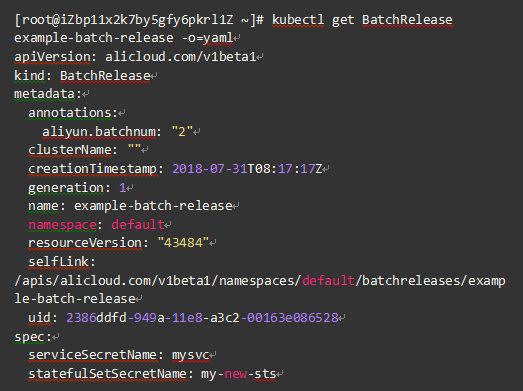Click the 'uid' key
Image resolution: width=523 pixels, height=391 pixels.
tap(40, 318)
